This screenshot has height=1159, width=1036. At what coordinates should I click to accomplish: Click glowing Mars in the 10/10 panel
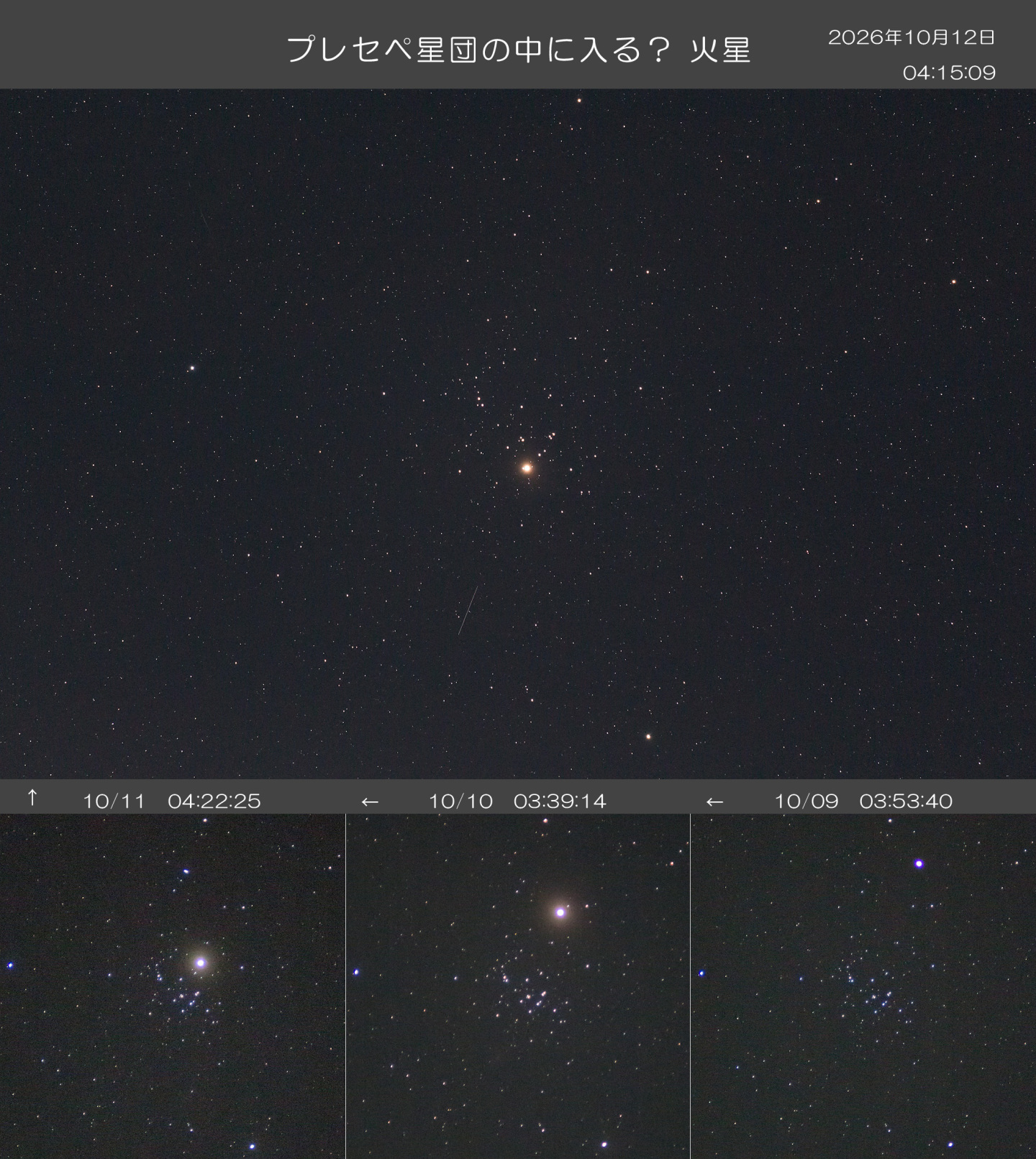click(560, 912)
